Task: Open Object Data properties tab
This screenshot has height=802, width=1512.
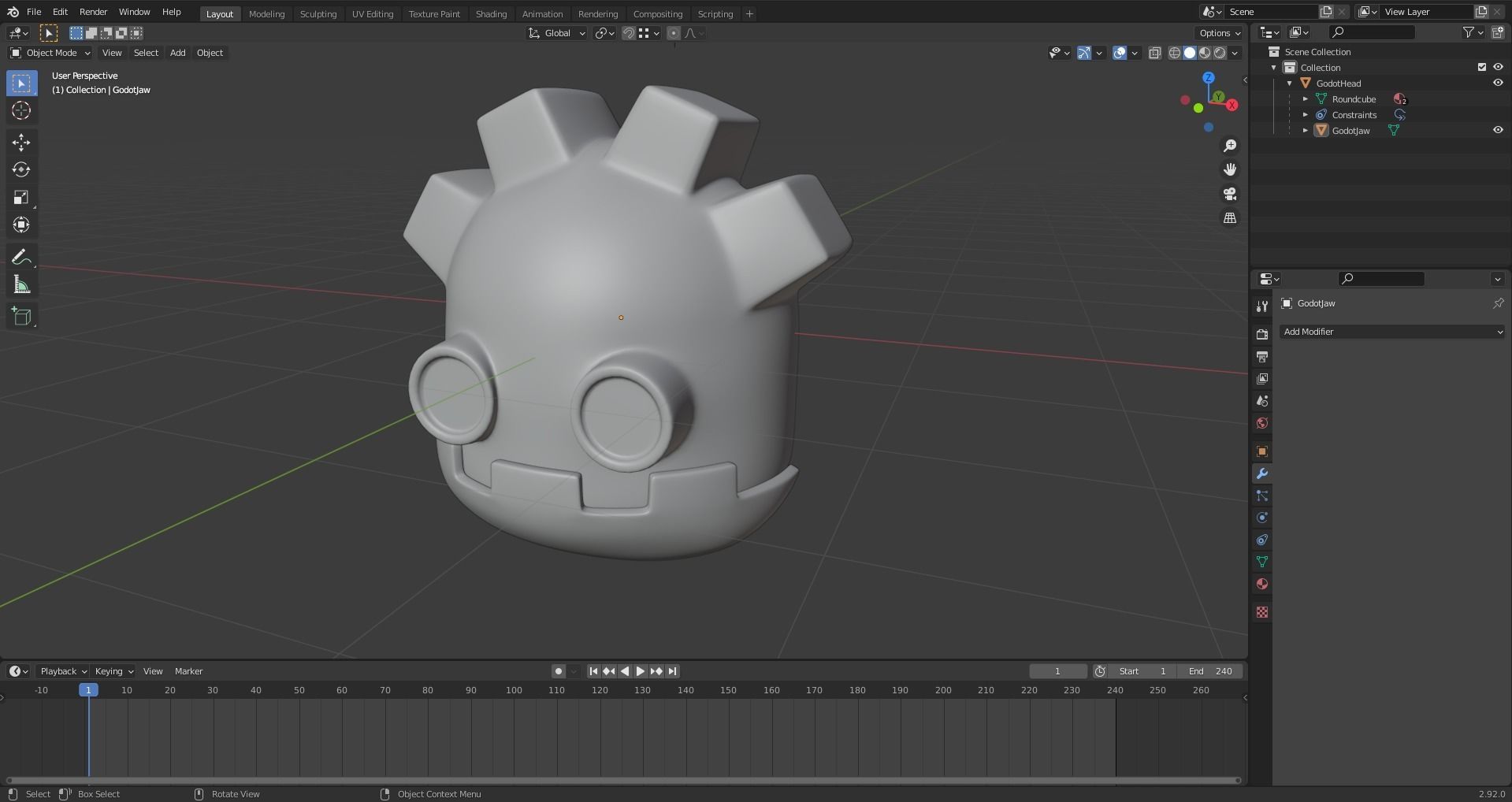Action: pos(1261,562)
